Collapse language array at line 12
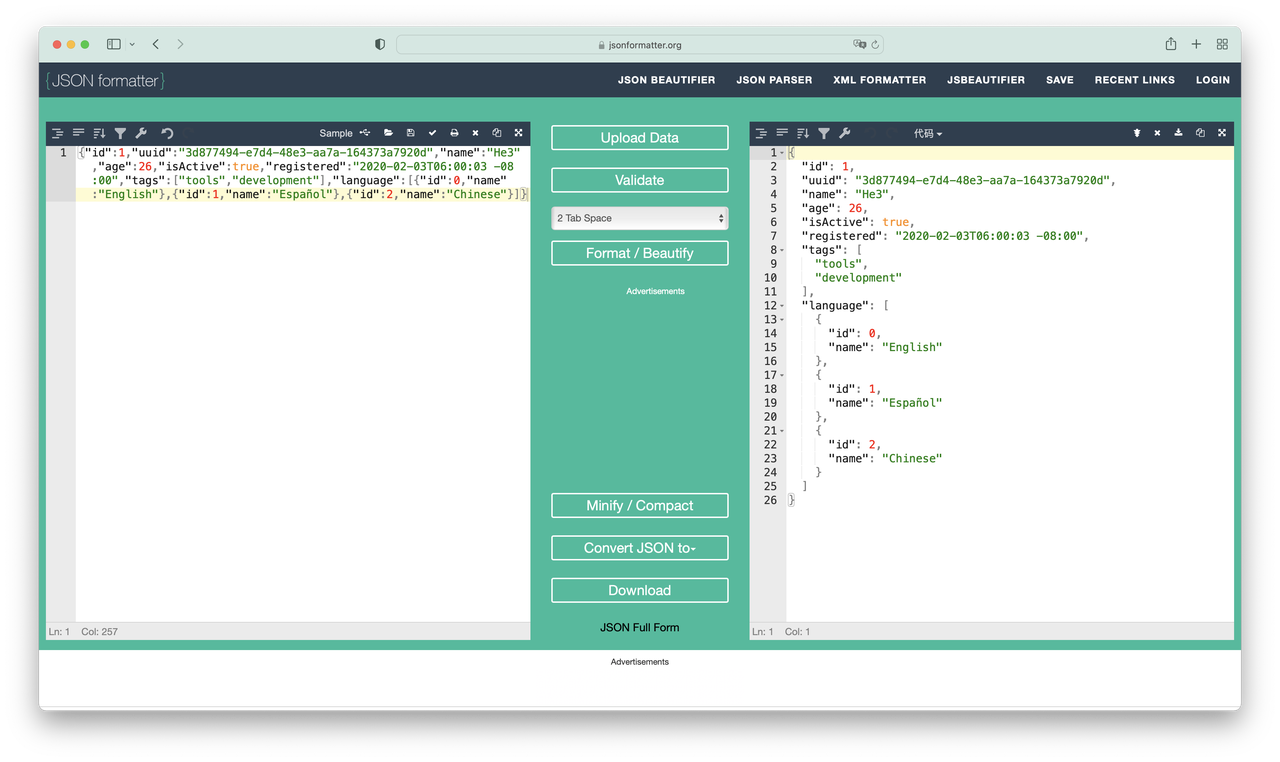Screen dimensions: 1280x762 (782, 306)
